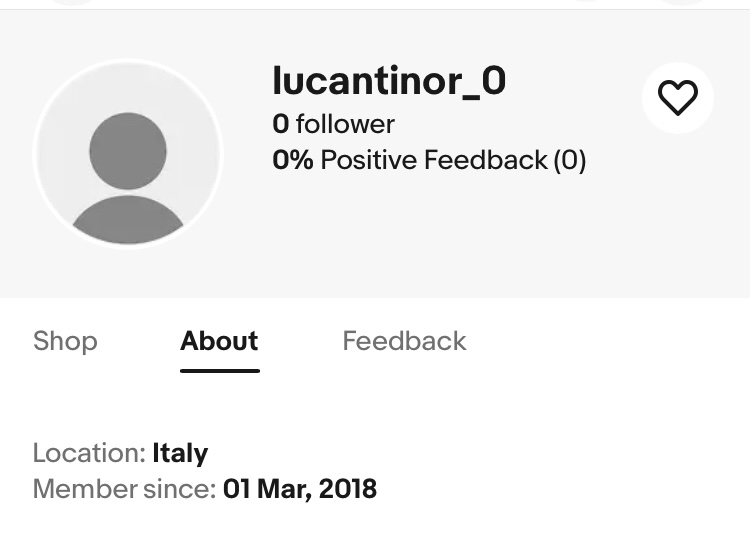
Task: Click the bold 0% percentage value
Action: pos(293,160)
